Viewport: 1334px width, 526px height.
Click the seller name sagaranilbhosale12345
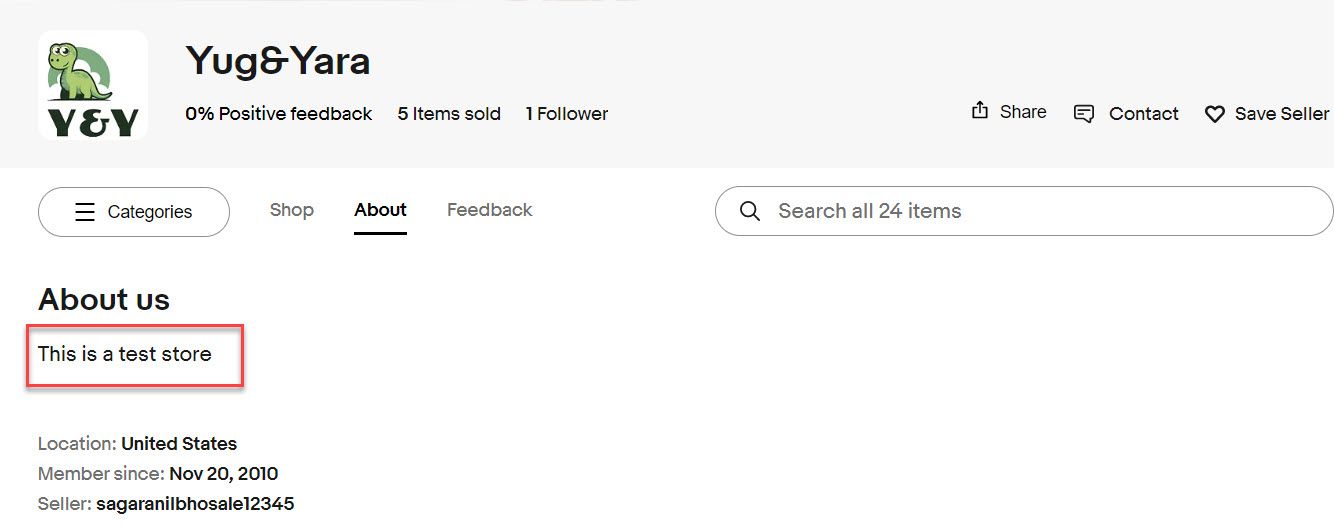click(195, 503)
